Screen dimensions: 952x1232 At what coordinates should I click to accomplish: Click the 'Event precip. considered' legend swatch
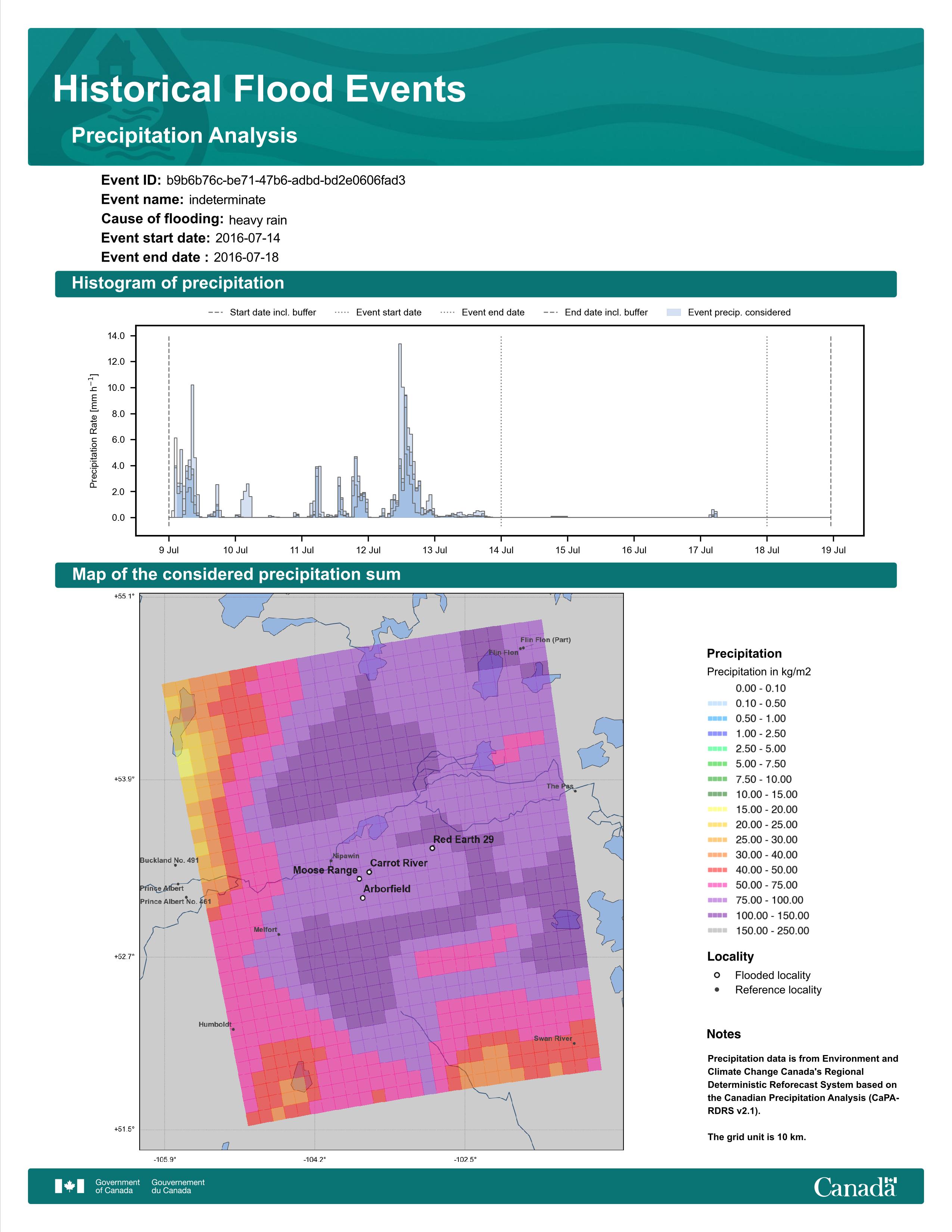[673, 312]
